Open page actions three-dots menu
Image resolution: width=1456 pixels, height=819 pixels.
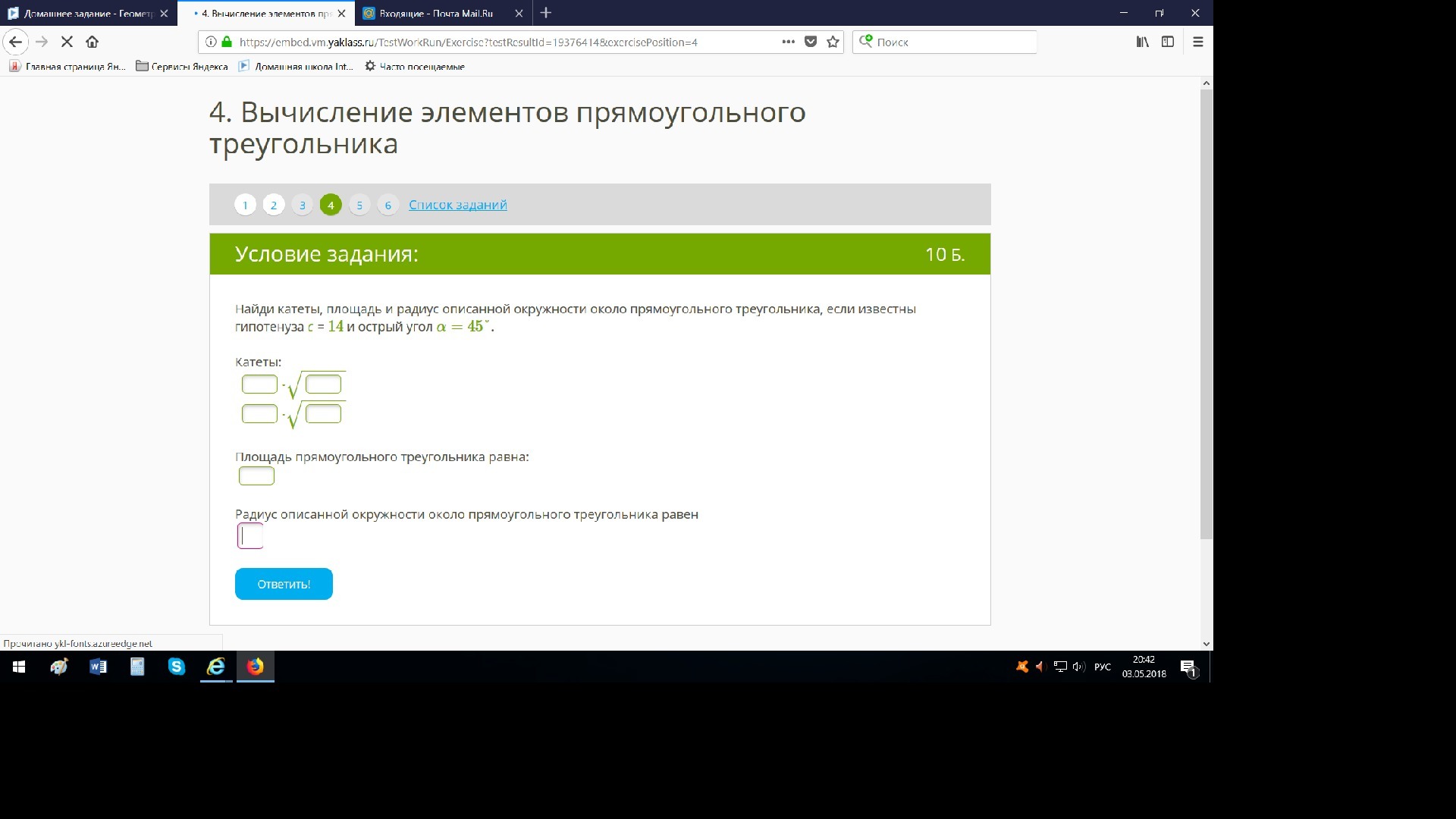click(788, 42)
